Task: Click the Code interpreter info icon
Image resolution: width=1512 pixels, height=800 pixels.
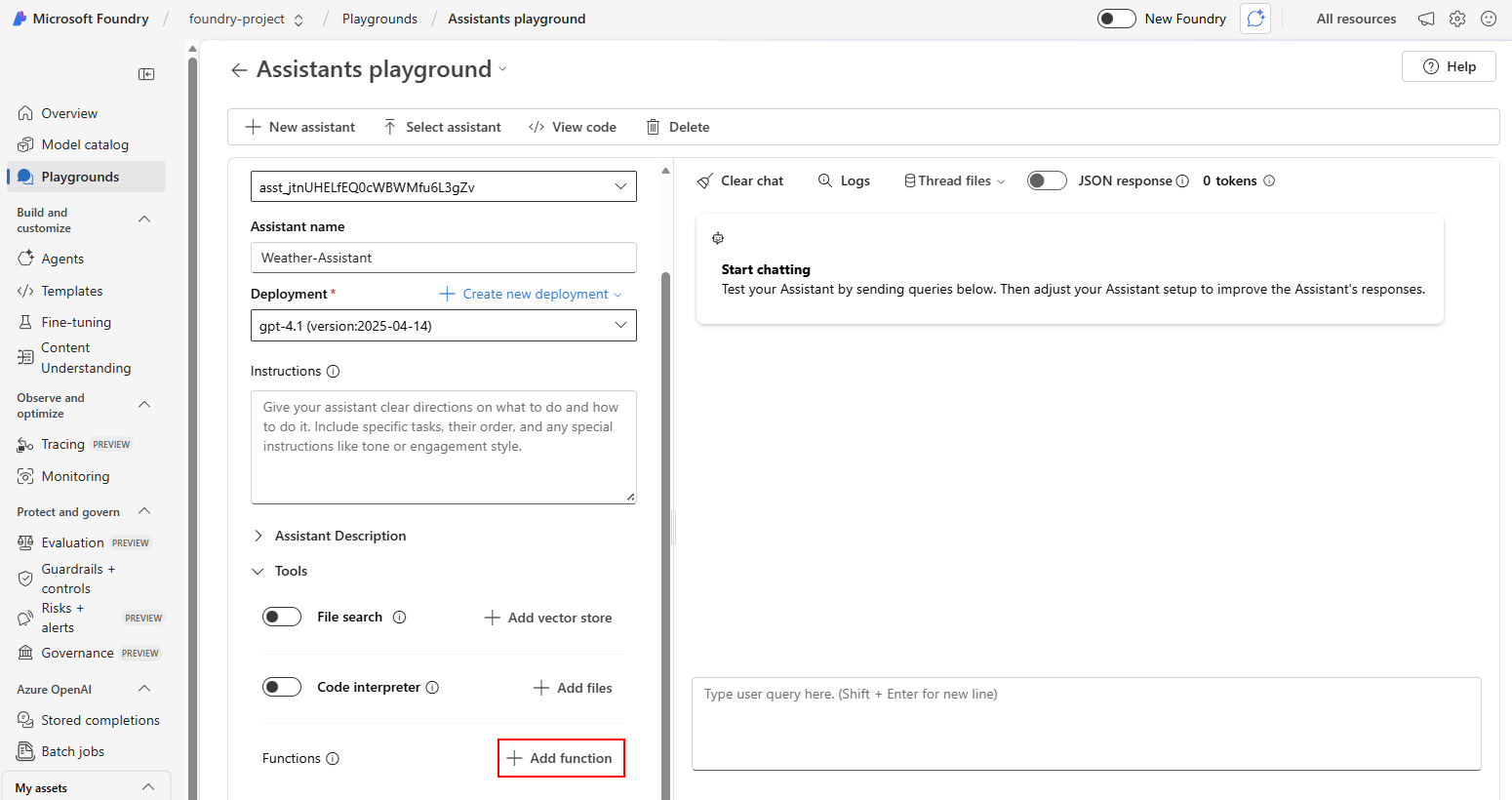Action: 432,687
